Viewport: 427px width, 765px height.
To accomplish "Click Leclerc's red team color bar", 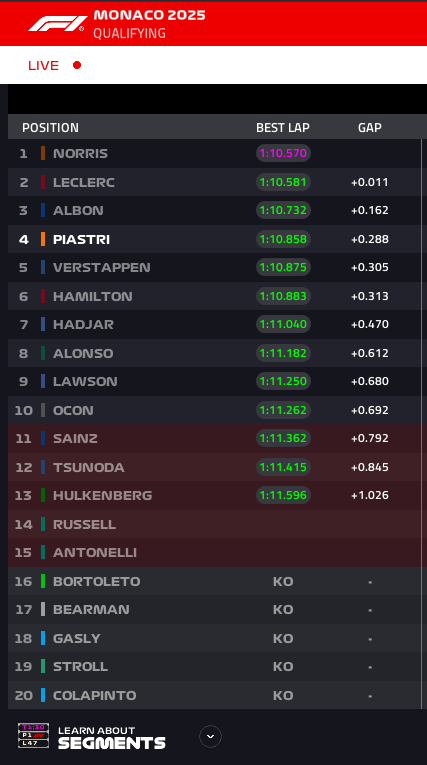I will pyautogui.click(x=43, y=182).
